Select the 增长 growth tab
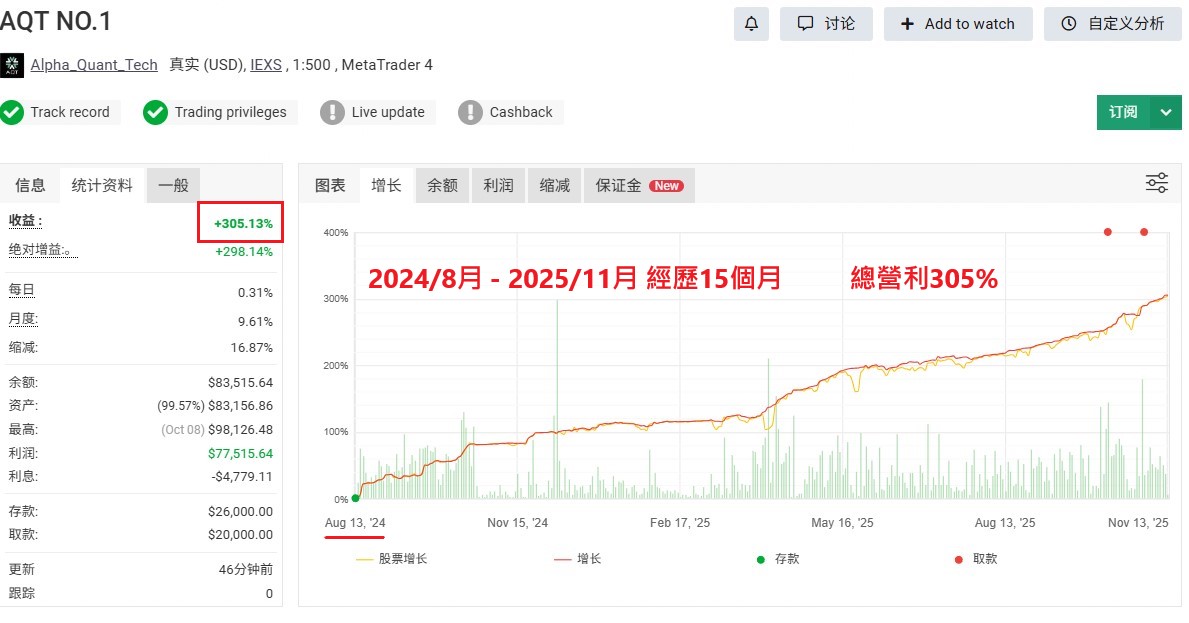This screenshot has height=623, width=1189. 387,185
